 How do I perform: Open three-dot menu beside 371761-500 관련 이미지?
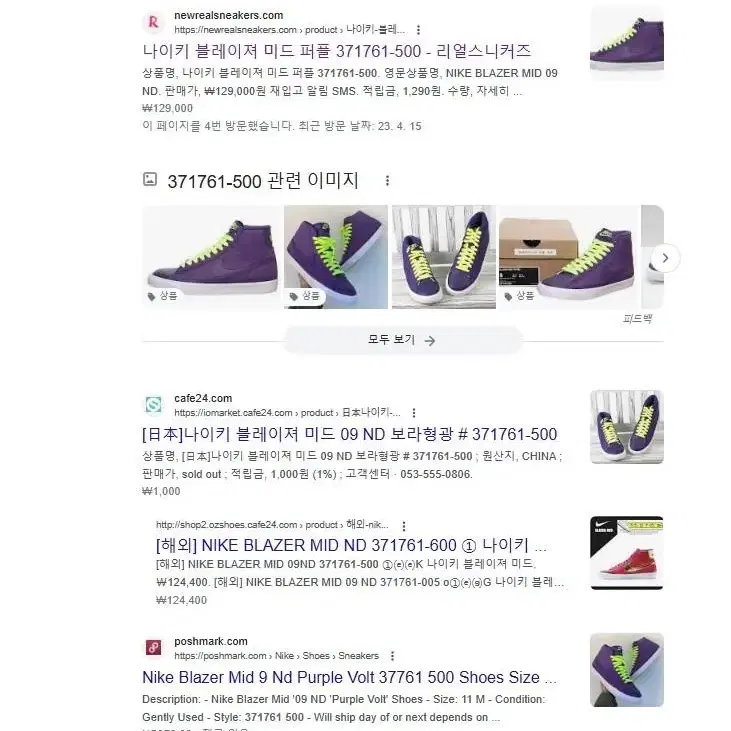[387, 180]
